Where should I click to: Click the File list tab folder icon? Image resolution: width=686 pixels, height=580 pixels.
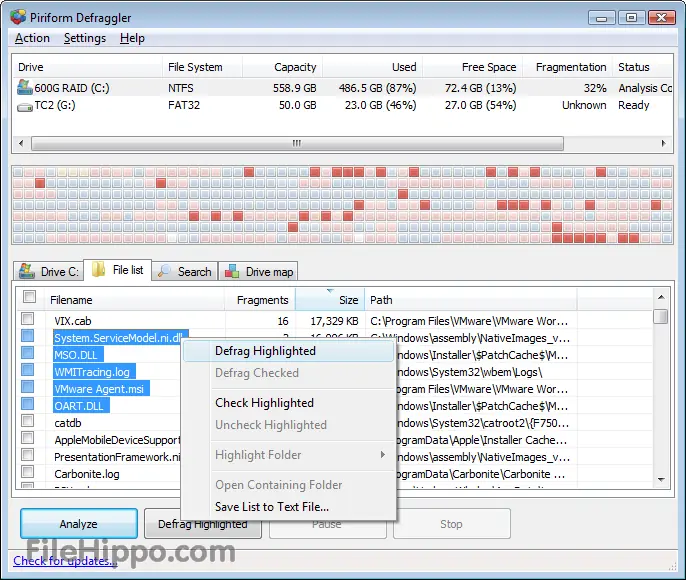[x=98, y=270]
